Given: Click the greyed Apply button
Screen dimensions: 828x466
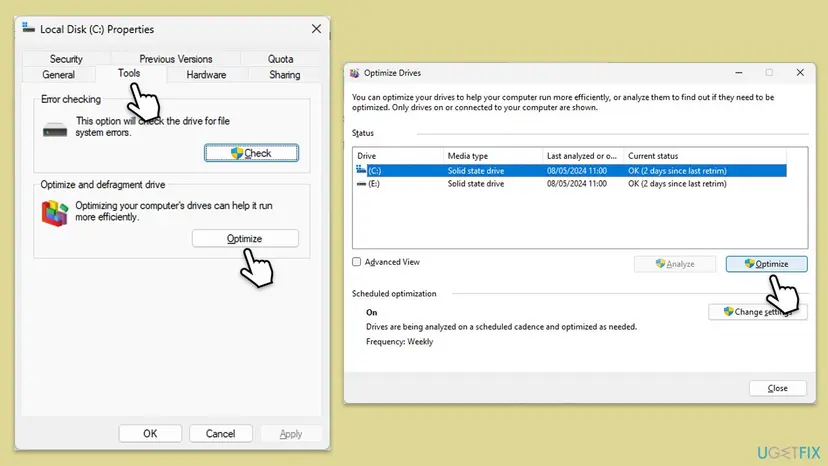Looking at the screenshot, I should click(x=290, y=434).
